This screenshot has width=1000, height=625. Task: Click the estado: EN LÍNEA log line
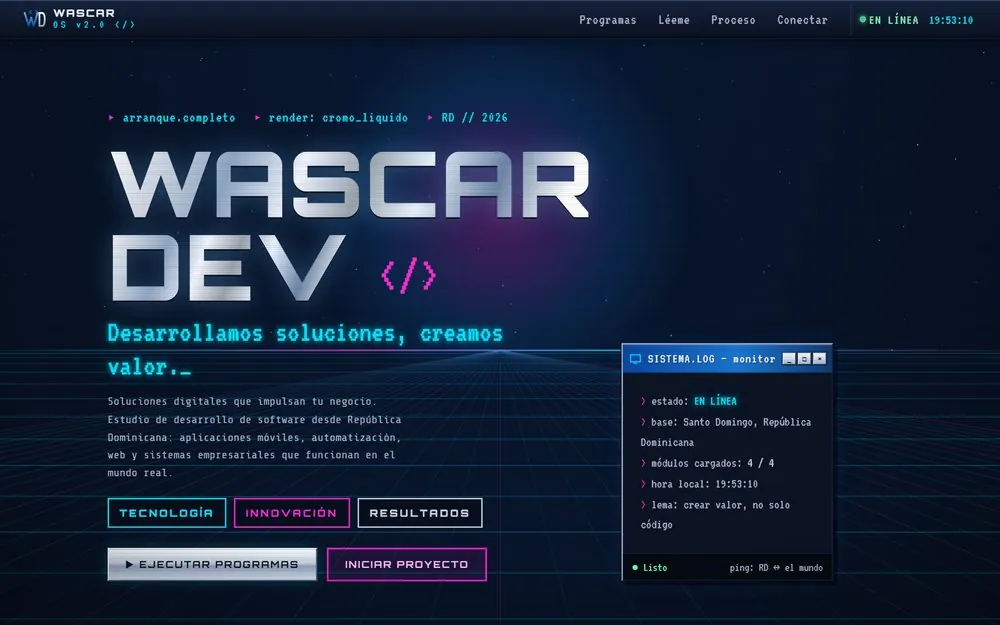pyautogui.click(x=688, y=401)
